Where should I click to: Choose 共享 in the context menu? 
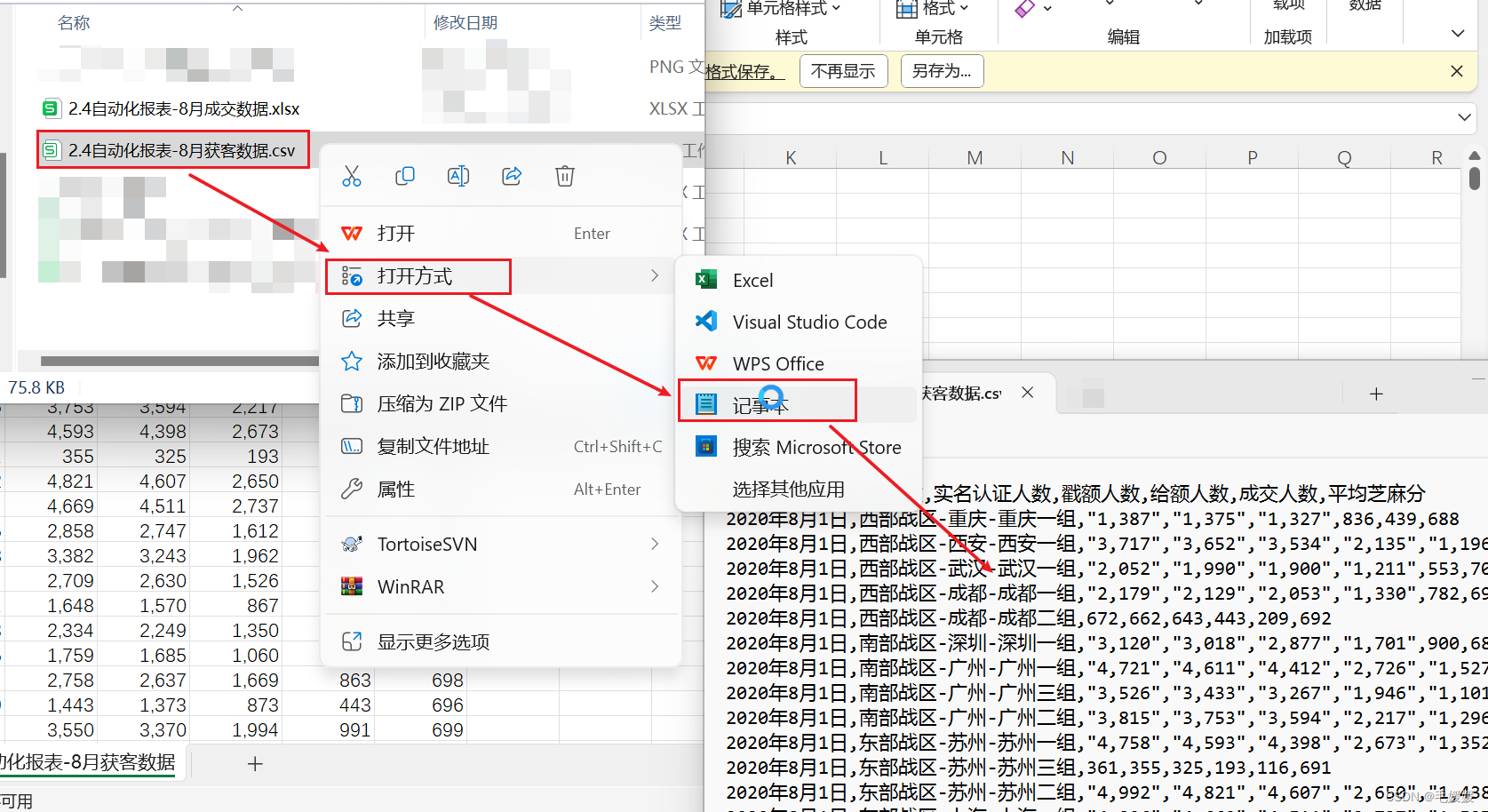(502, 318)
